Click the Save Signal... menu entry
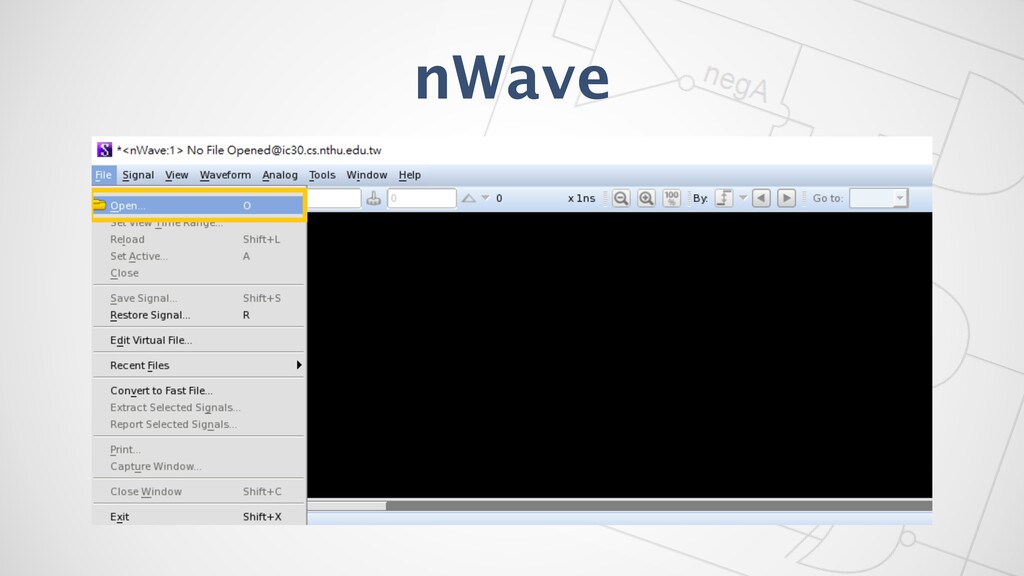 (199, 298)
